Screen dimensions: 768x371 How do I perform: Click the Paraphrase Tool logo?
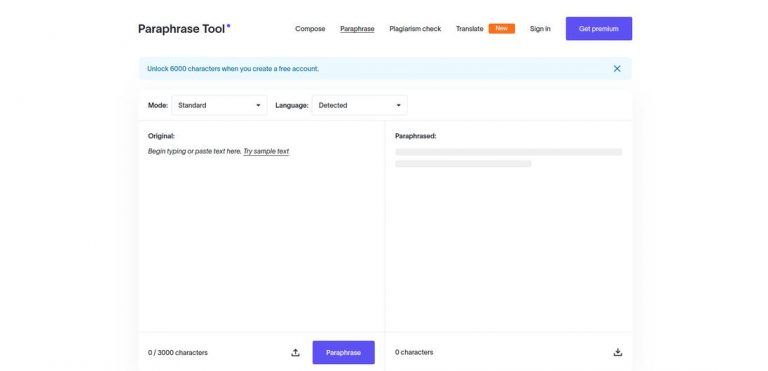coord(184,29)
